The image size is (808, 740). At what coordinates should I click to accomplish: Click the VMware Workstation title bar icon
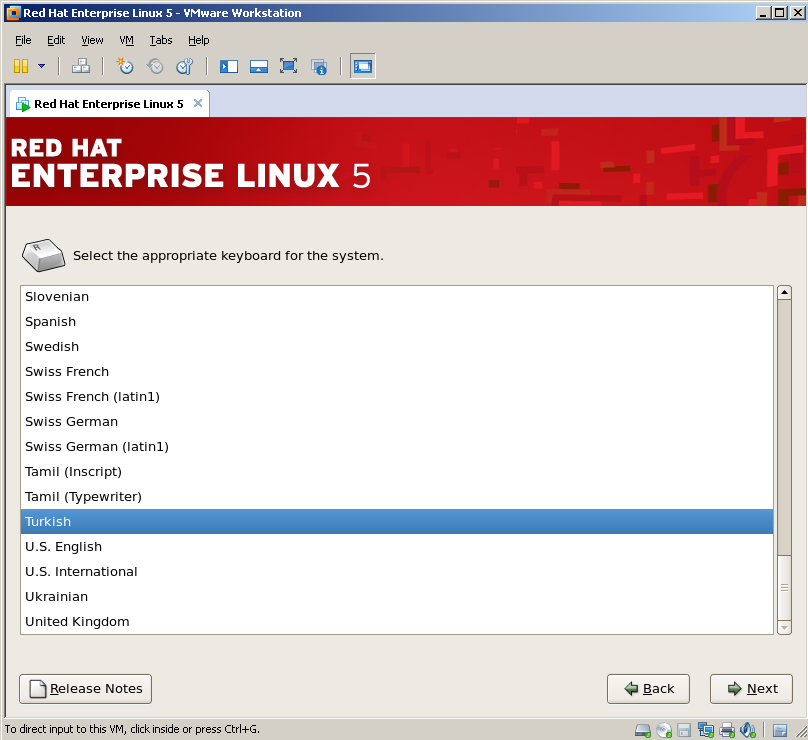13,13
